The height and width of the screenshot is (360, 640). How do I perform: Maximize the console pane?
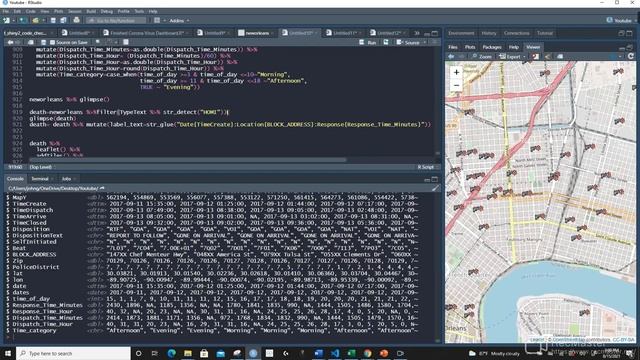pyautogui.click(x=435, y=179)
